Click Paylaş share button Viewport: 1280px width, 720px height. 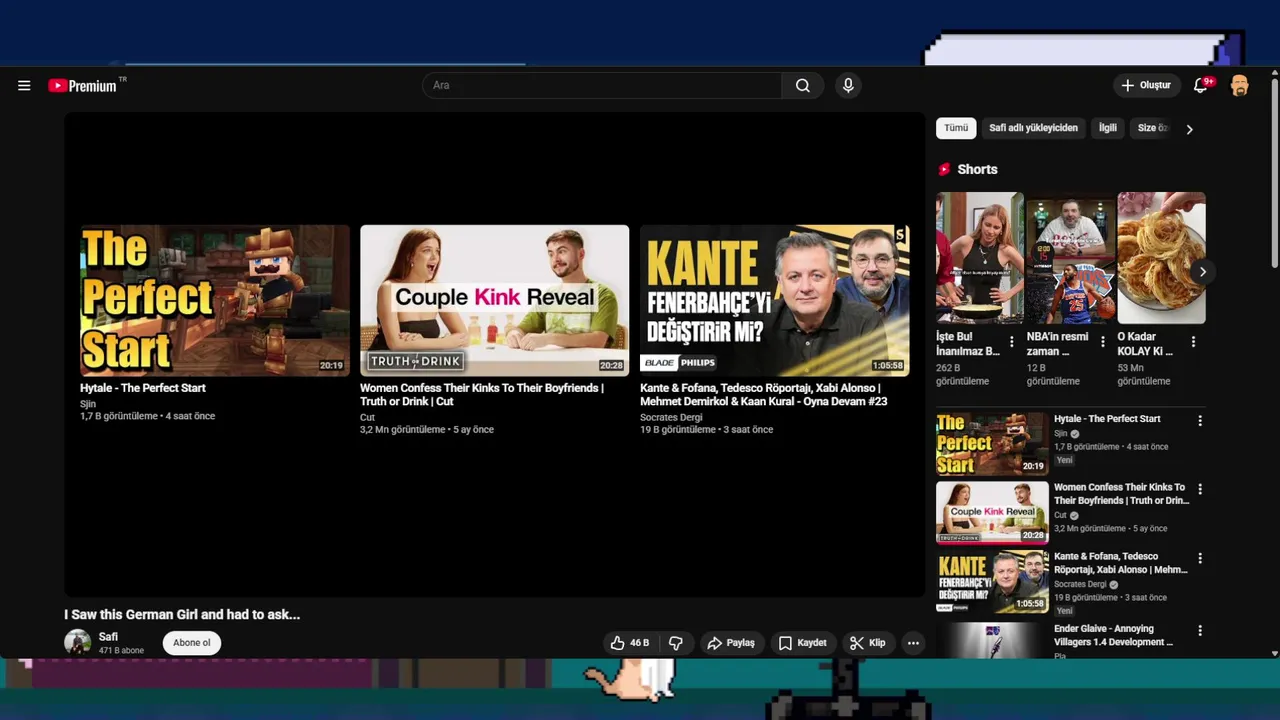tap(731, 643)
